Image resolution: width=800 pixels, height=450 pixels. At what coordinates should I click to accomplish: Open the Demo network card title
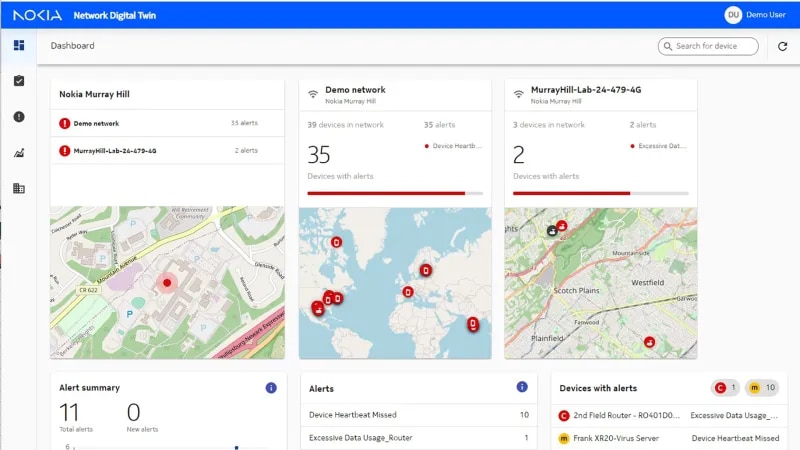pos(355,90)
